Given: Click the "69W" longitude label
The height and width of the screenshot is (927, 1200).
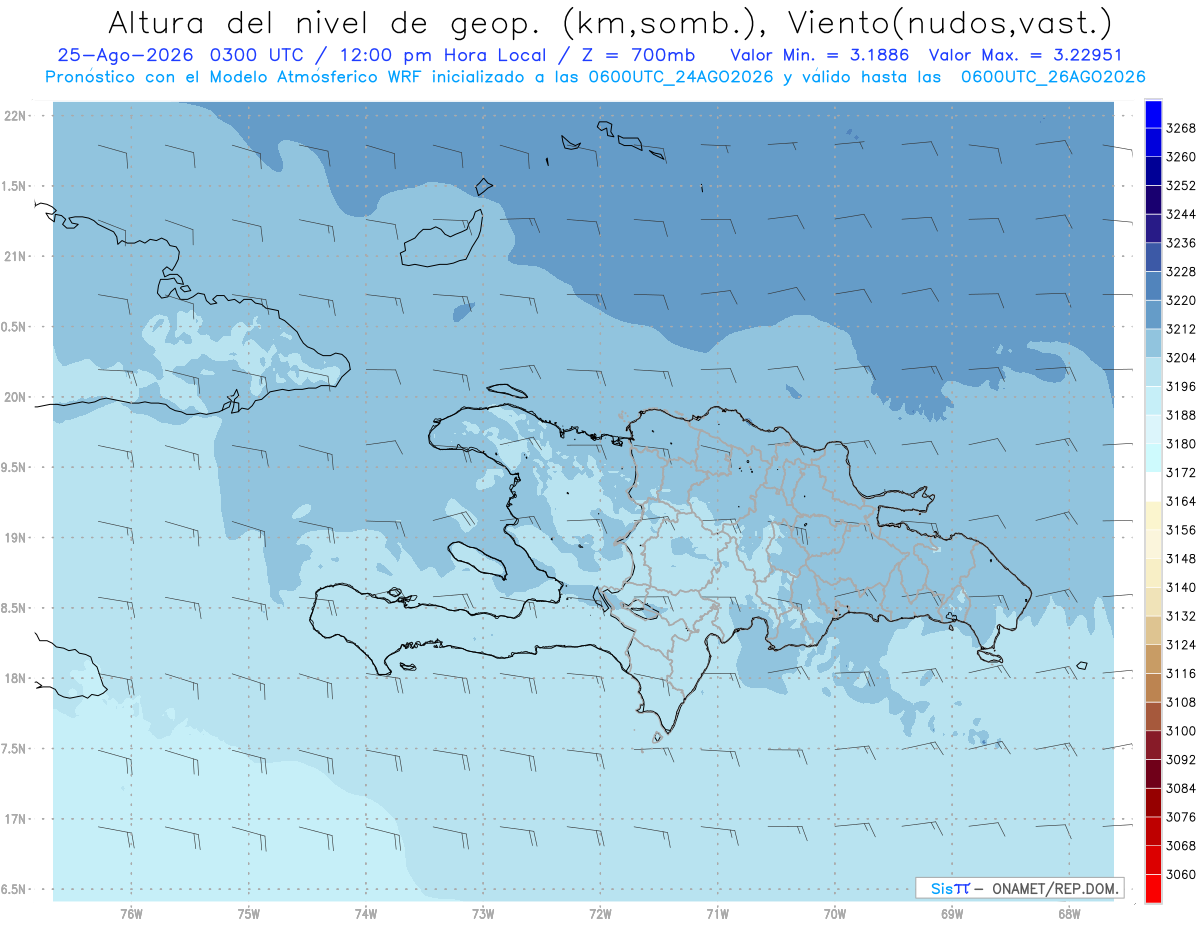Looking at the screenshot, I should click(x=952, y=913).
